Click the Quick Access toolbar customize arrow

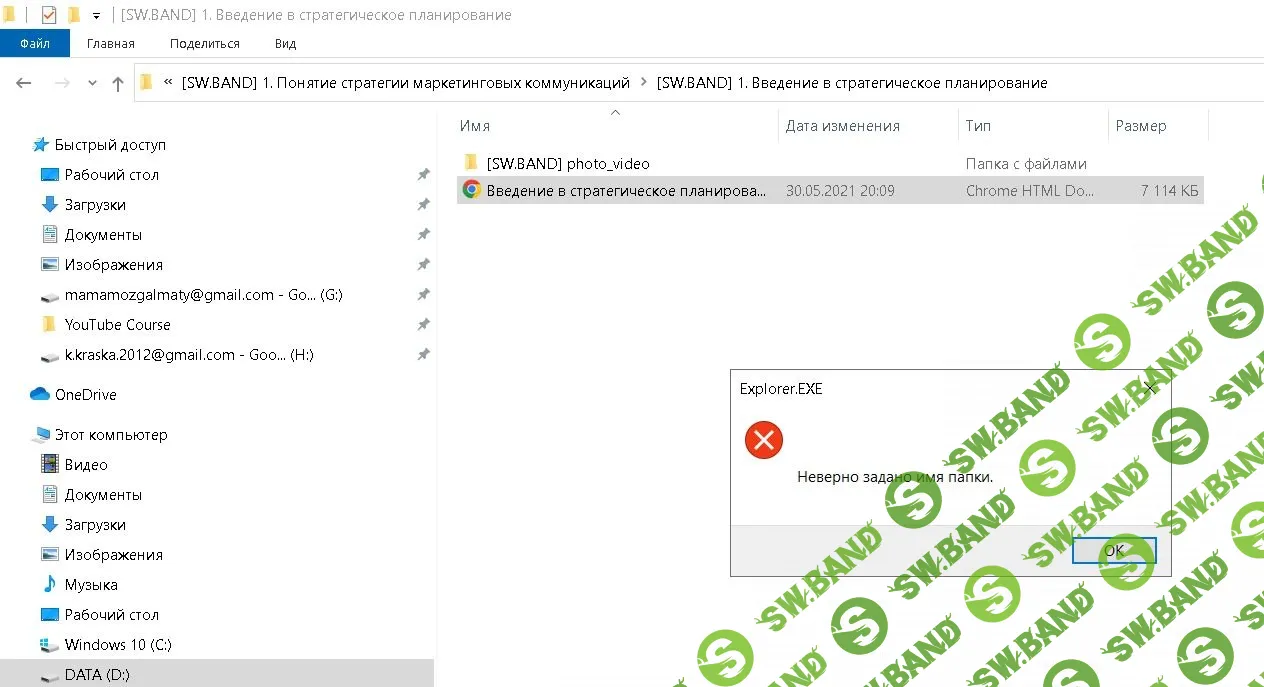[x=96, y=16]
